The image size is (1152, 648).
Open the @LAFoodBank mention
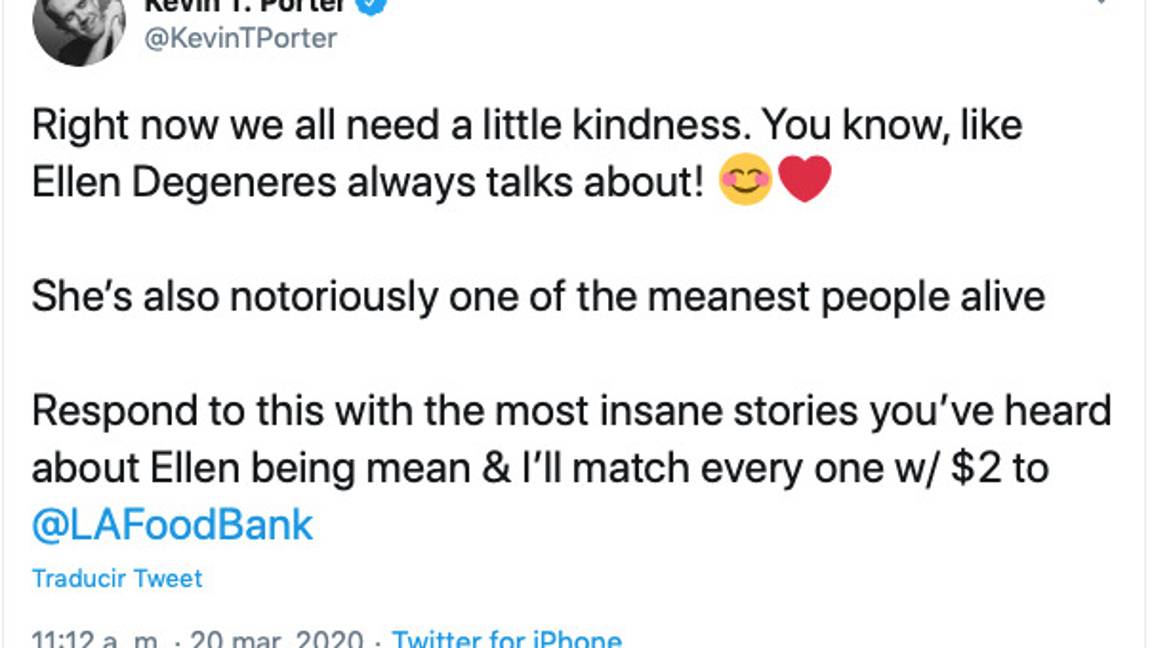coord(173,525)
